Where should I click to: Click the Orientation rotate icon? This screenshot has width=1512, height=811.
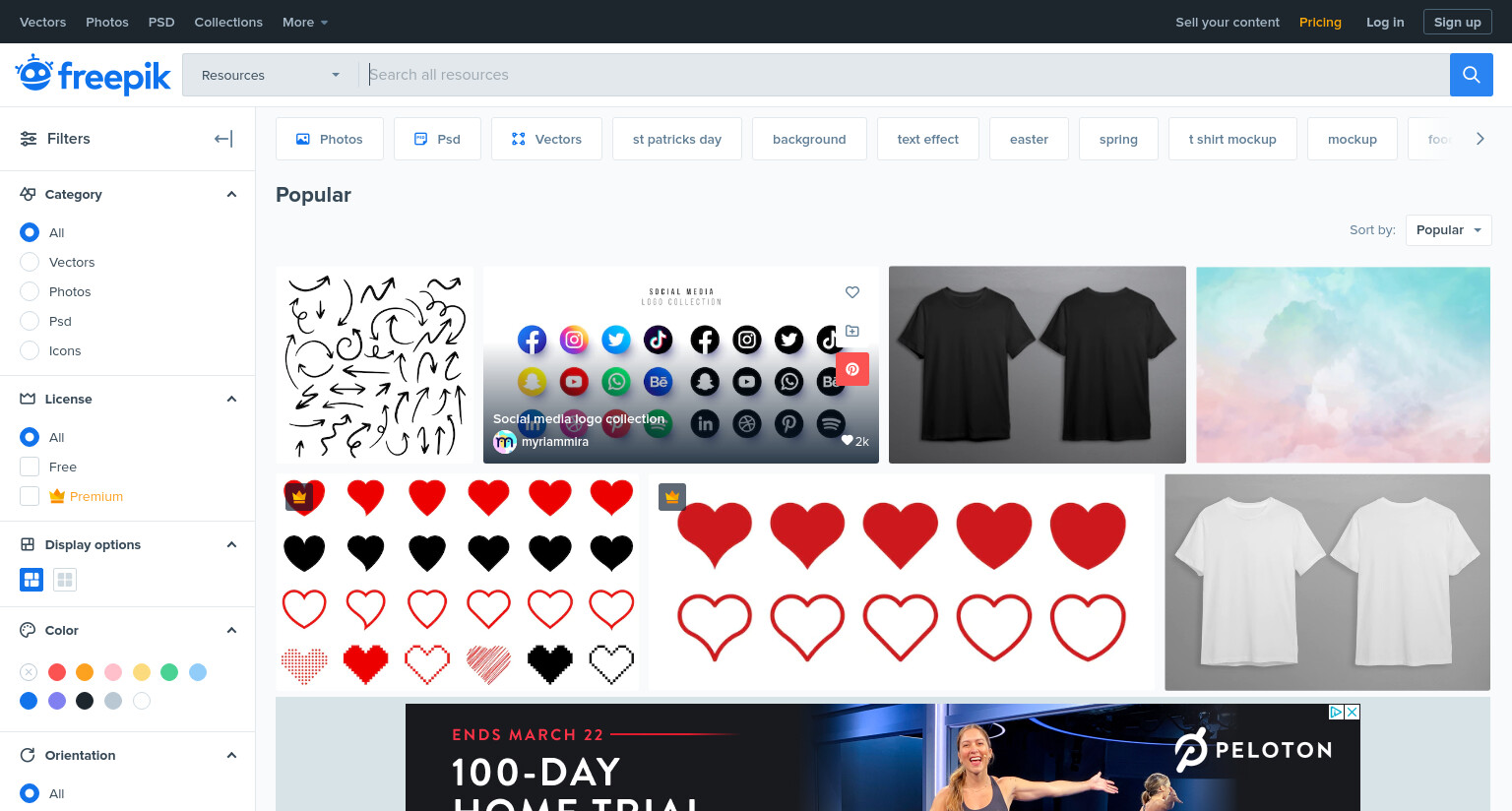[28, 755]
